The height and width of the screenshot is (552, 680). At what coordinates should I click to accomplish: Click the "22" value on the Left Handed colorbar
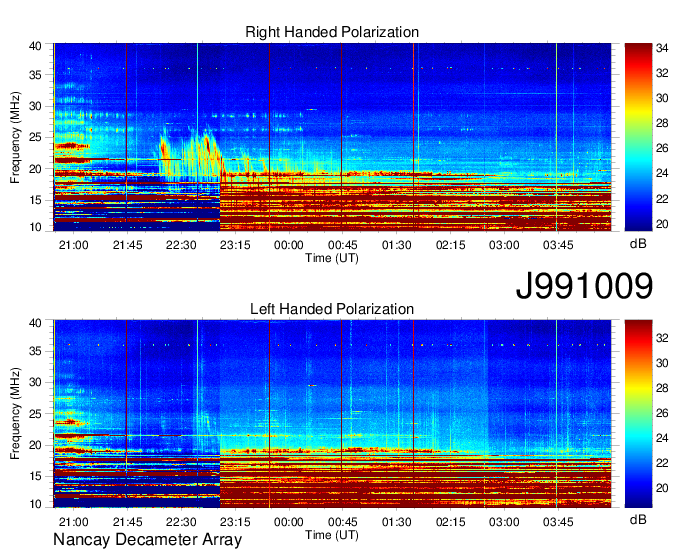(x=662, y=463)
